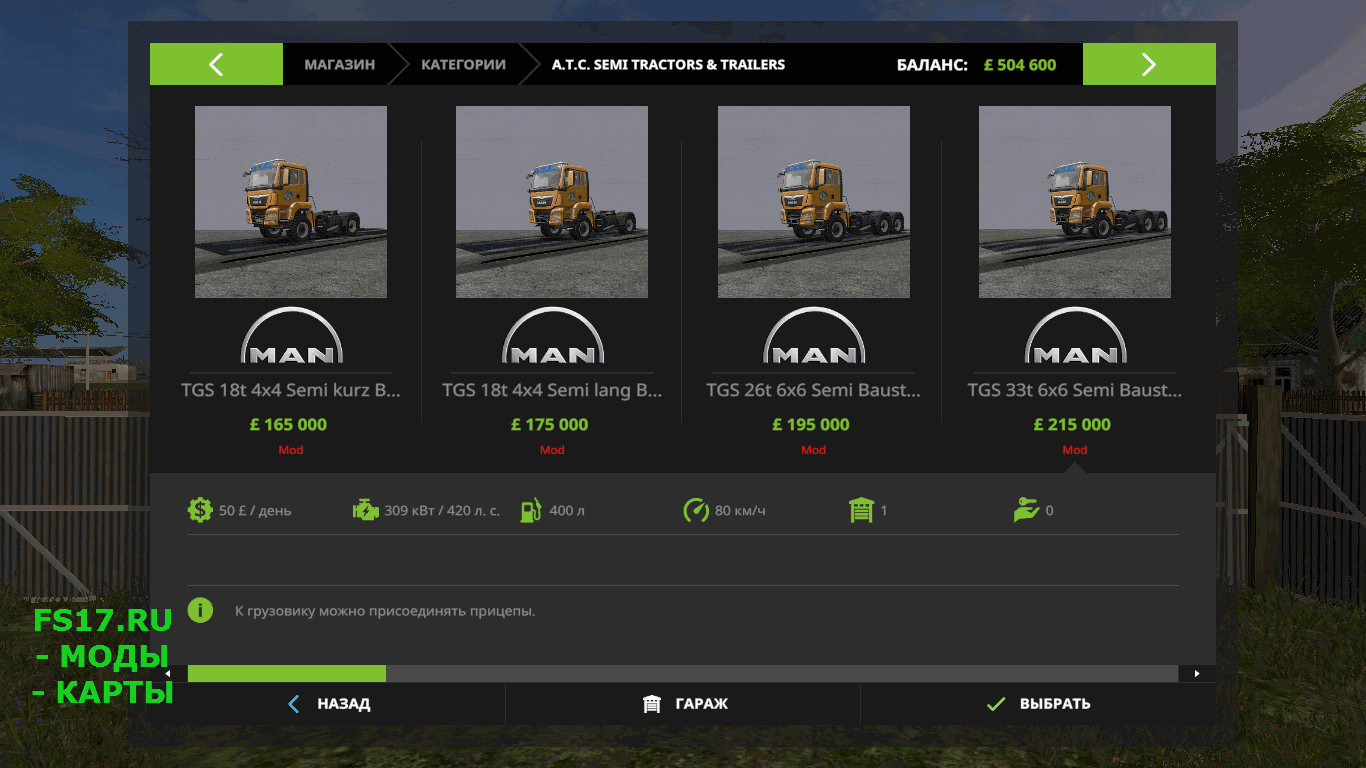Screen dimensions: 1366x768
Task: Click the balance amount £ 504 600
Action: pyautogui.click(x=1020, y=65)
